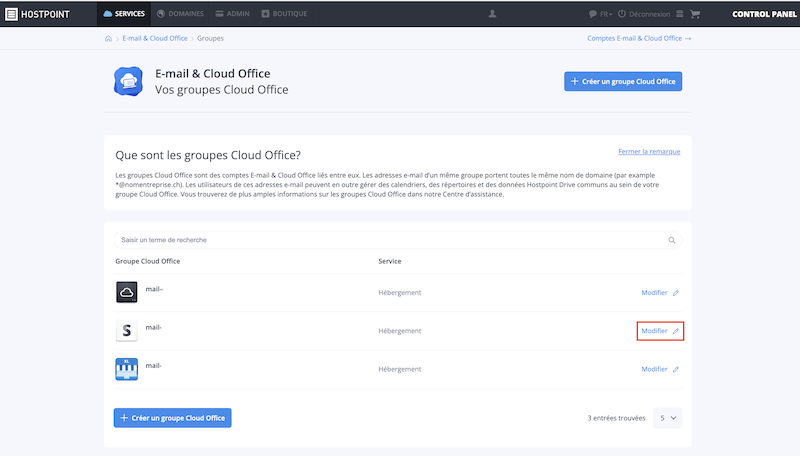This screenshot has width=800, height=456.
Task: Click the E-mail & Cloud Office header icon
Action: 128,81
